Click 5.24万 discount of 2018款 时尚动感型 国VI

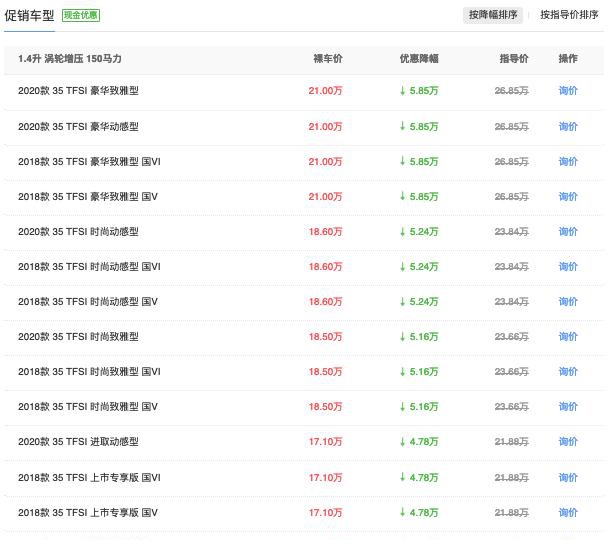(x=419, y=267)
